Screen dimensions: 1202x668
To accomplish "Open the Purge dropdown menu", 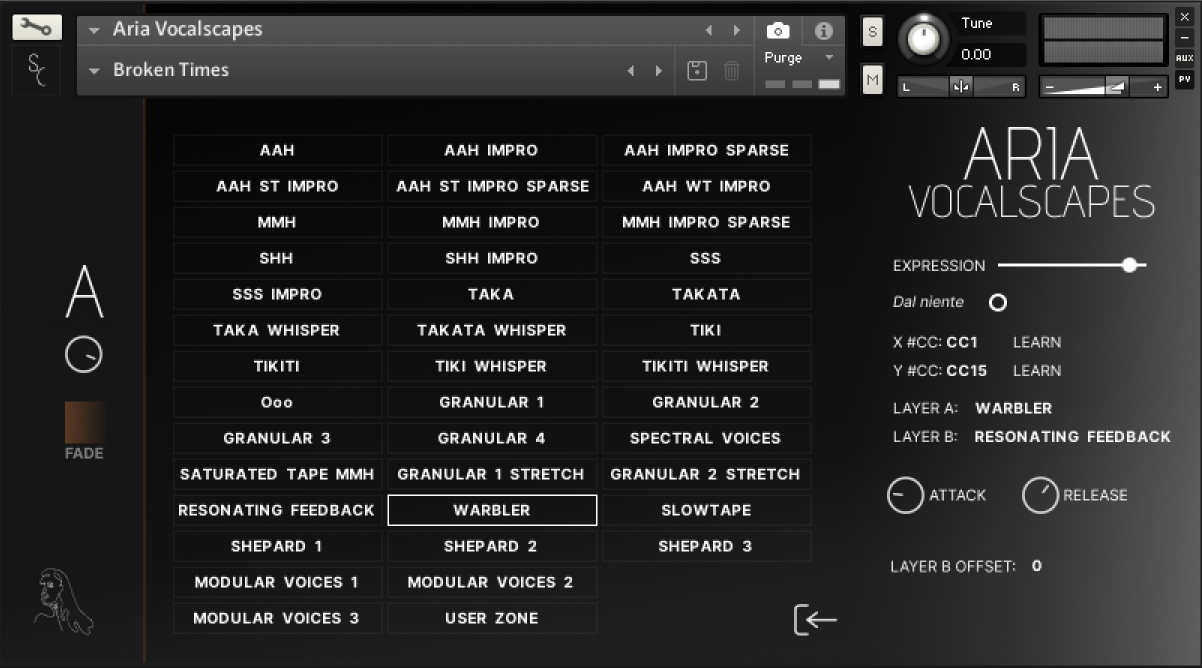I will 828,58.
